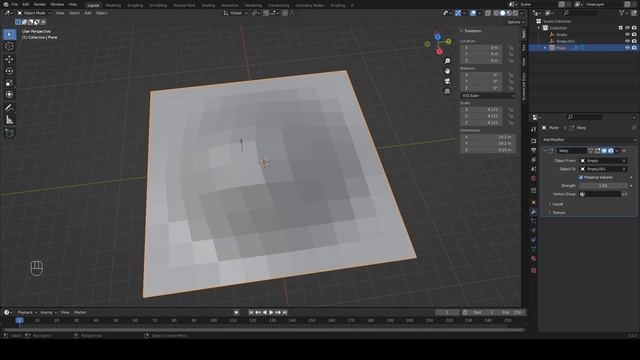Viewport: 640px width, 360px height.
Task: Expand the Falloff subpanel
Action: pos(558,204)
